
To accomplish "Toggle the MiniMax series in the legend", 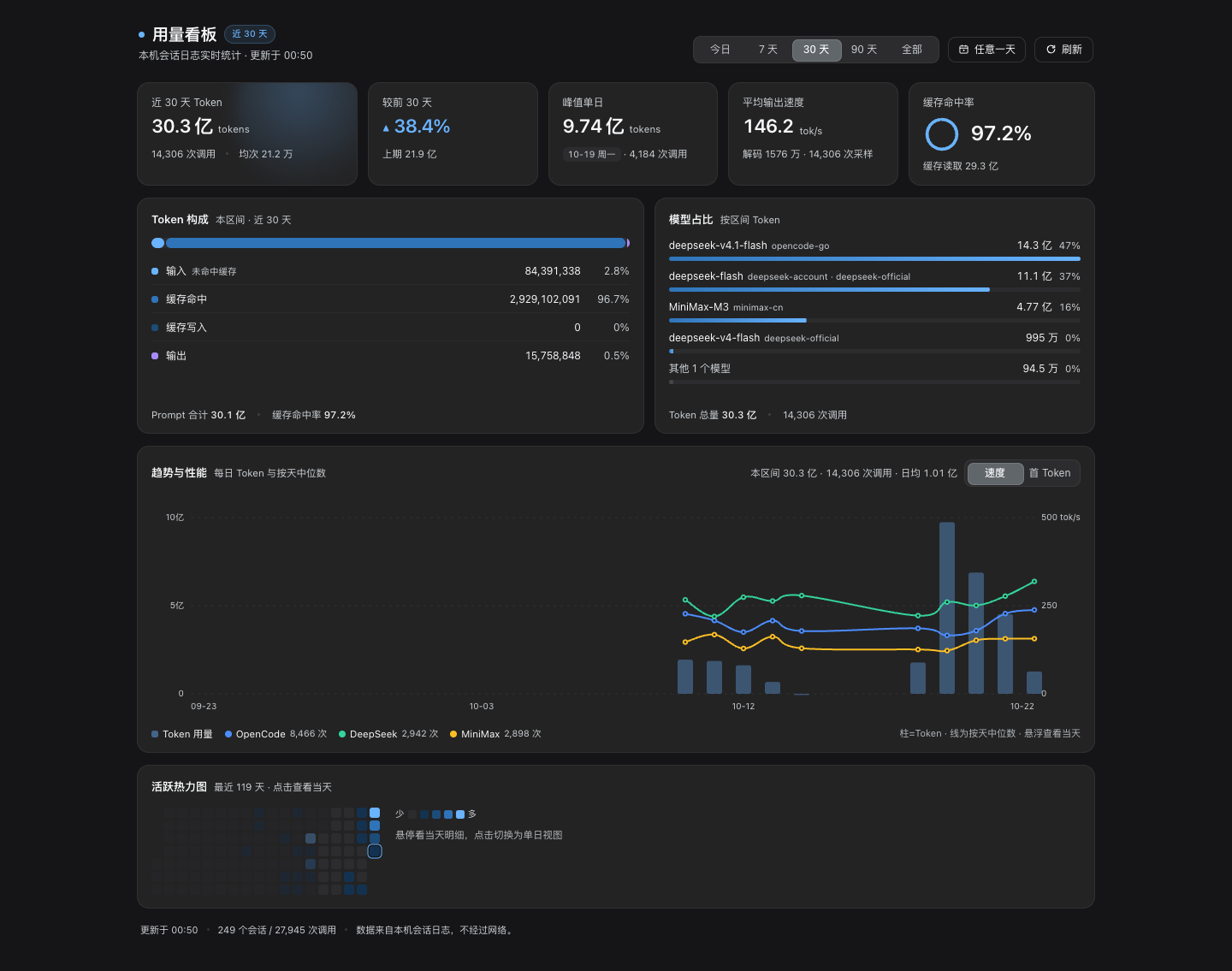I will pos(495,734).
